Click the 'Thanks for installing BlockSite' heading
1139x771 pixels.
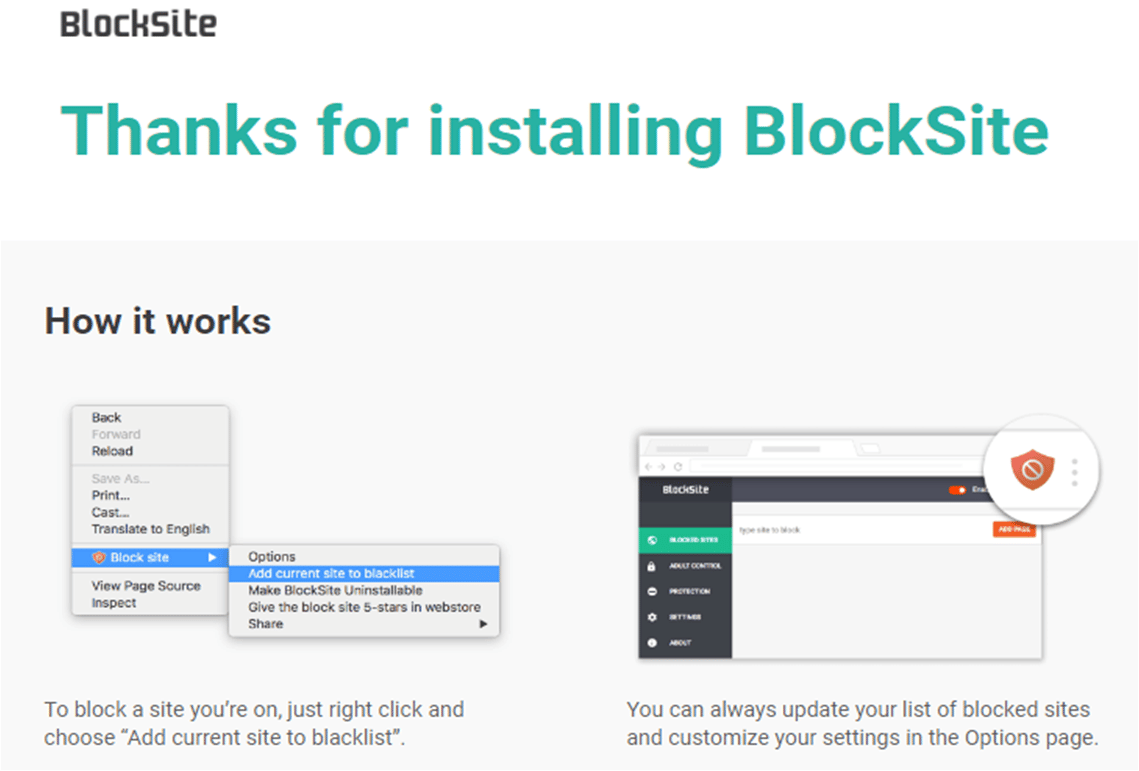click(555, 132)
